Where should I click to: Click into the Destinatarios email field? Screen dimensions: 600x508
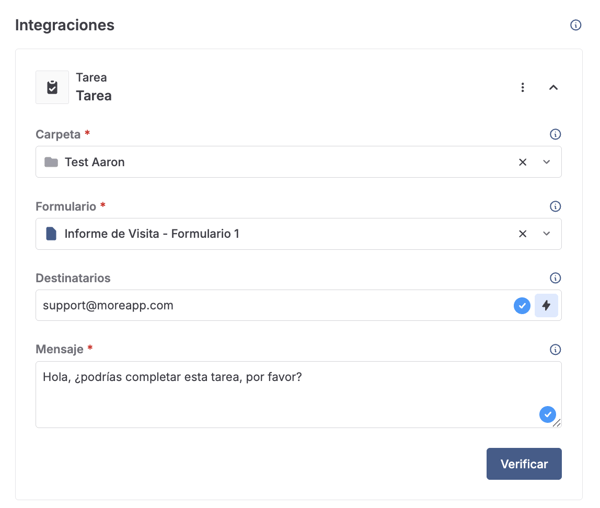[x=270, y=306]
